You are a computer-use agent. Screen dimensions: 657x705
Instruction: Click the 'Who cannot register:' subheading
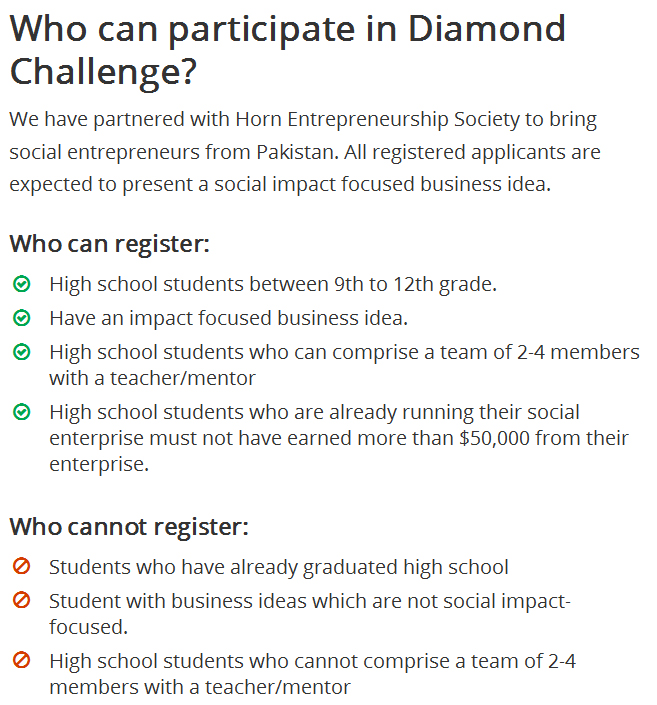pyautogui.click(x=129, y=526)
